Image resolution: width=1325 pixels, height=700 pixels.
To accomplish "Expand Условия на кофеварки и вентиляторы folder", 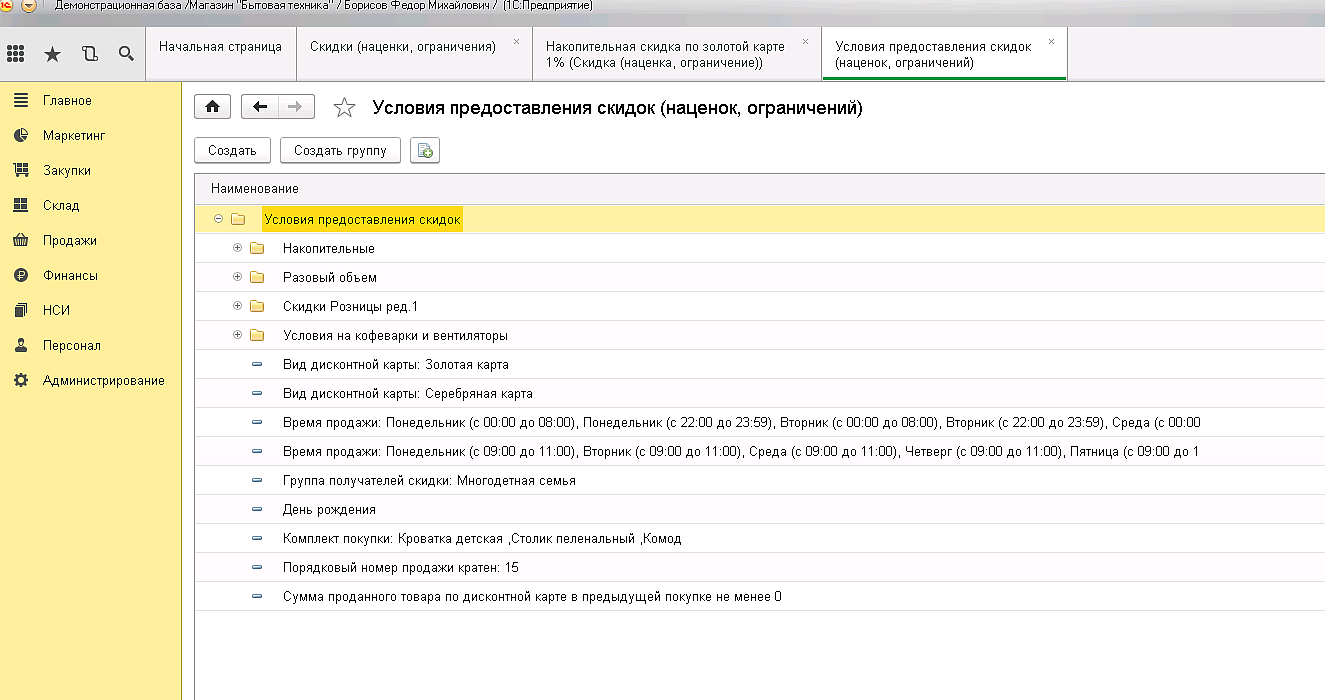I will tap(237, 335).
